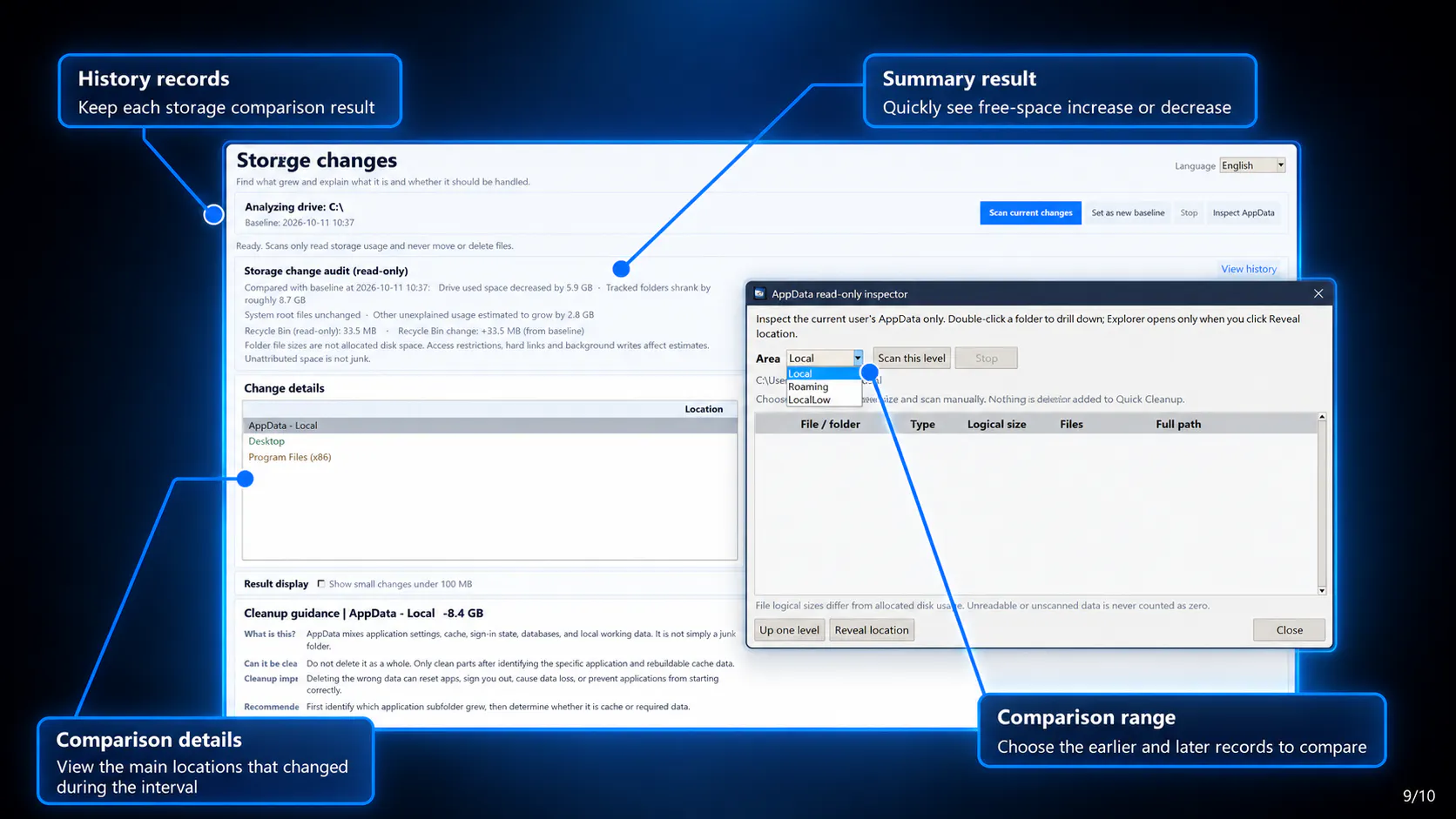
Task: Enable Show small changes under 100 MB
Action: tap(321, 584)
